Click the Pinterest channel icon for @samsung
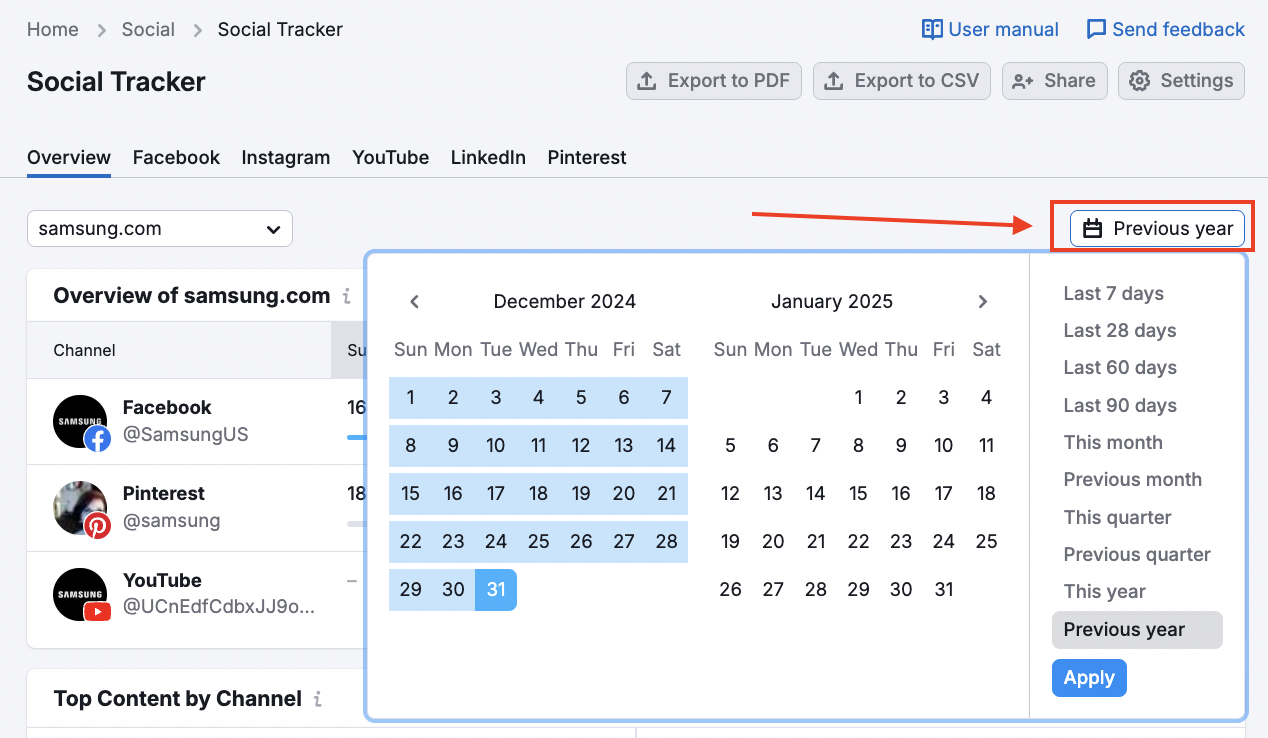The width and height of the screenshot is (1268, 738). [x=81, y=507]
